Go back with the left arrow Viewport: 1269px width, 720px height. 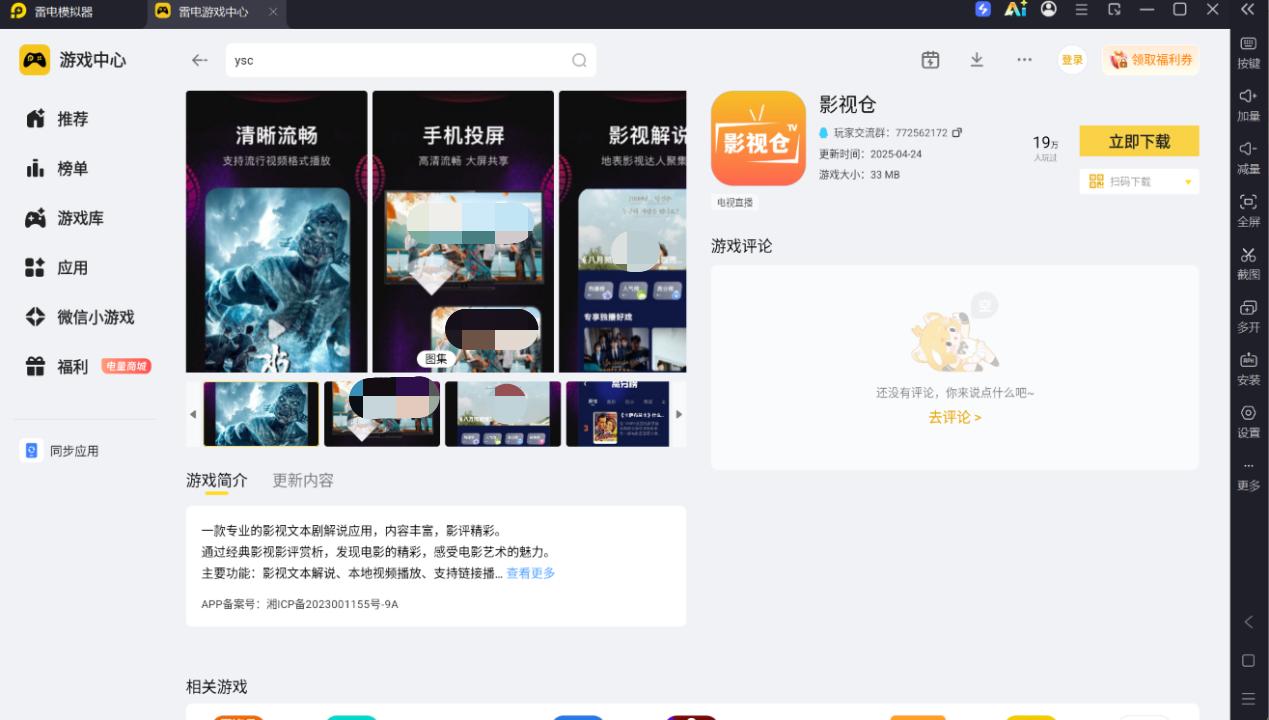(x=200, y=60)
